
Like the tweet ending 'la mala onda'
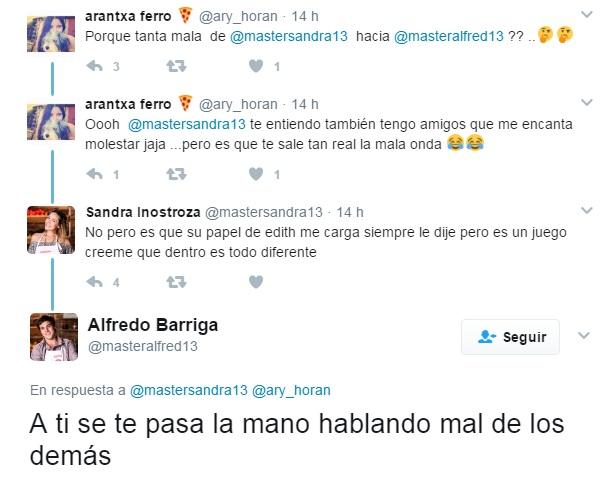tap(256, 174)
